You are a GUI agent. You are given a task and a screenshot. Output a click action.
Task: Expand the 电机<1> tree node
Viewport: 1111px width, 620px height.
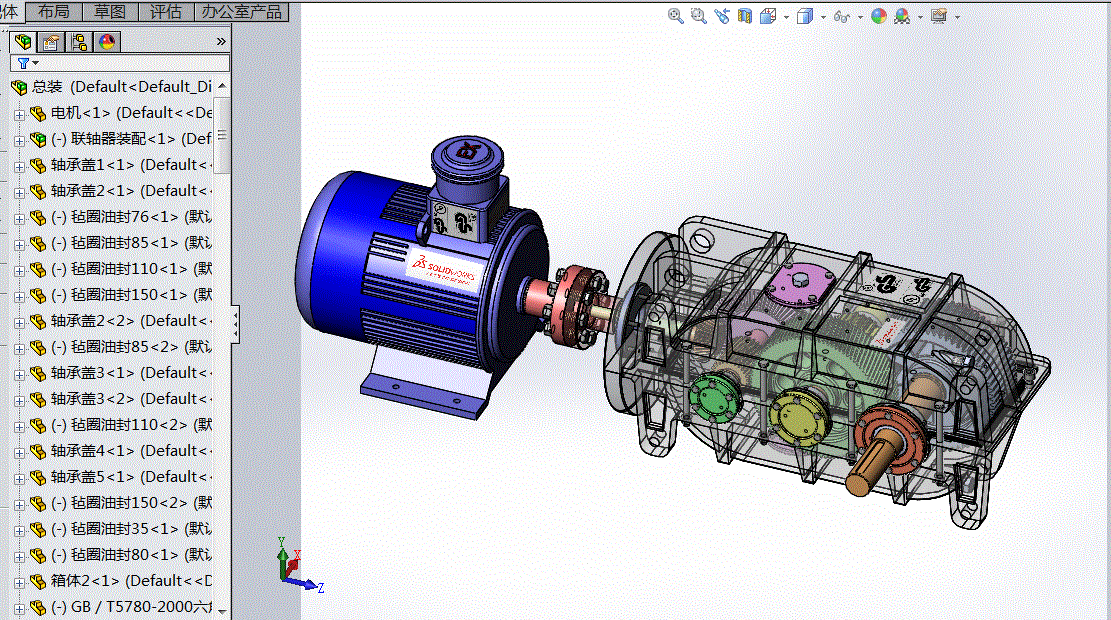click(x=18, y=114)
